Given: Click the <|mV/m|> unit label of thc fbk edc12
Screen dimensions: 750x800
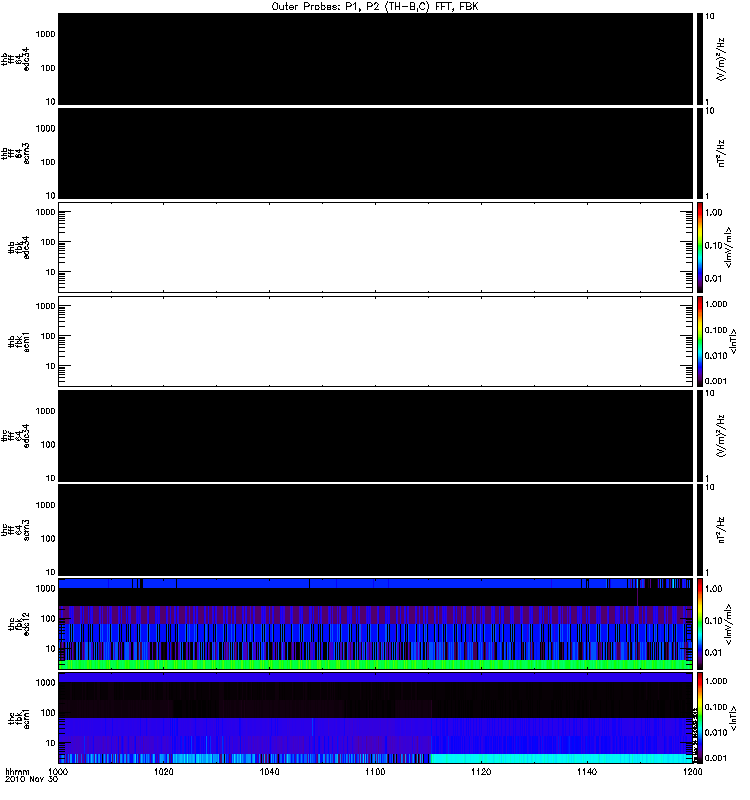Looking at the screenshot, I should [x=728, y=624].
